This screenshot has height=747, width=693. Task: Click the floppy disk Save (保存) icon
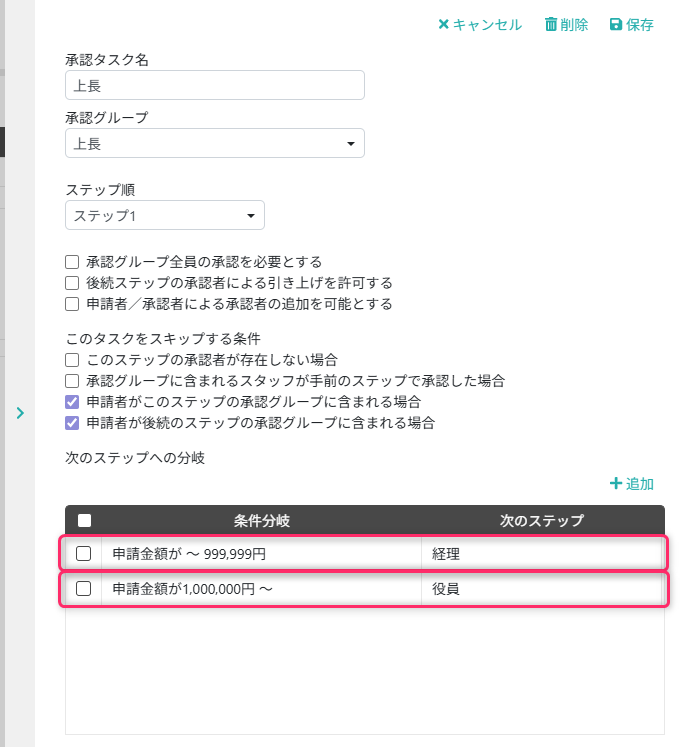615,25
